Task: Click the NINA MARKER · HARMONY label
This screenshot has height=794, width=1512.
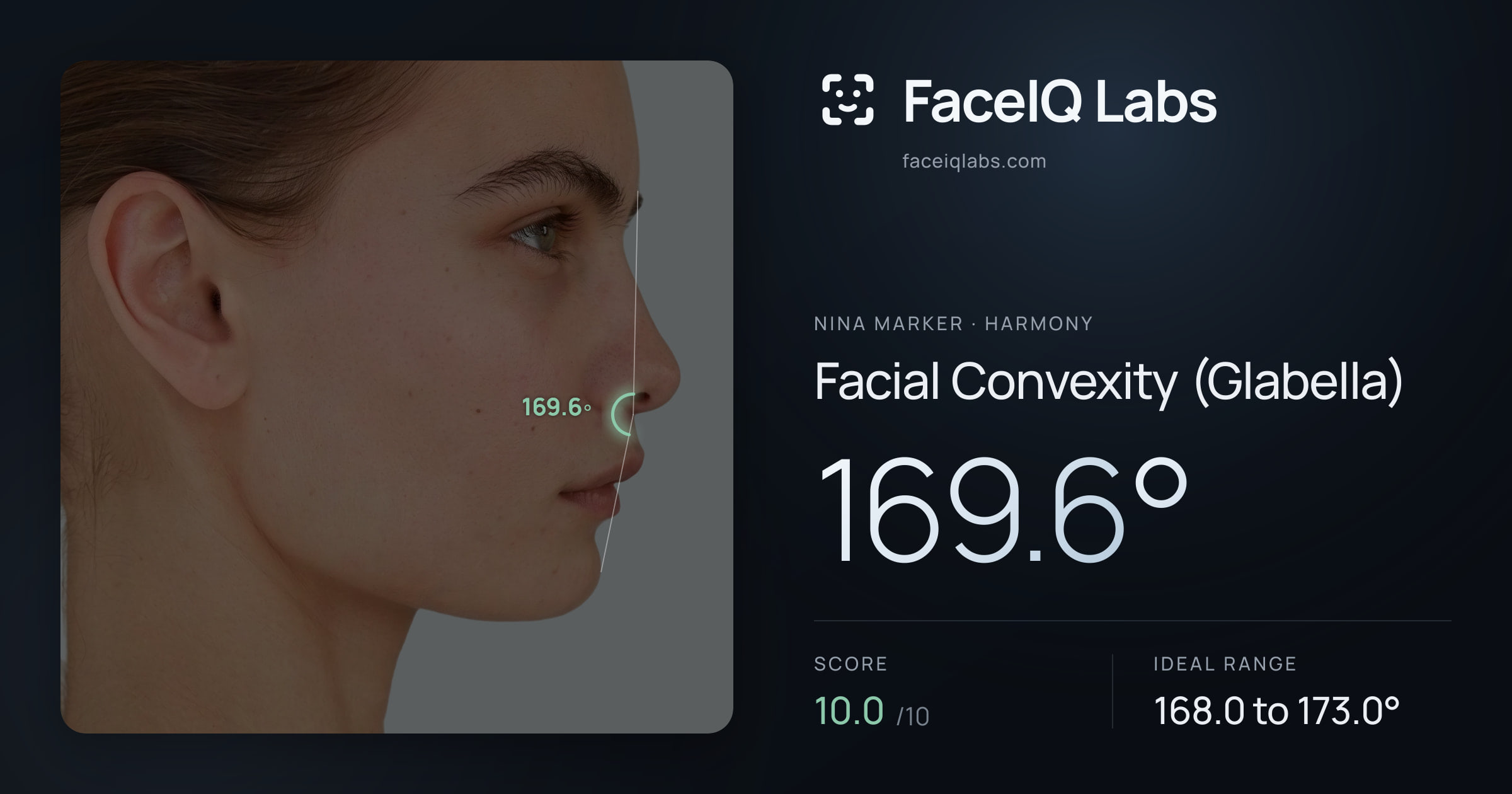Action: [x=953, y=324]
